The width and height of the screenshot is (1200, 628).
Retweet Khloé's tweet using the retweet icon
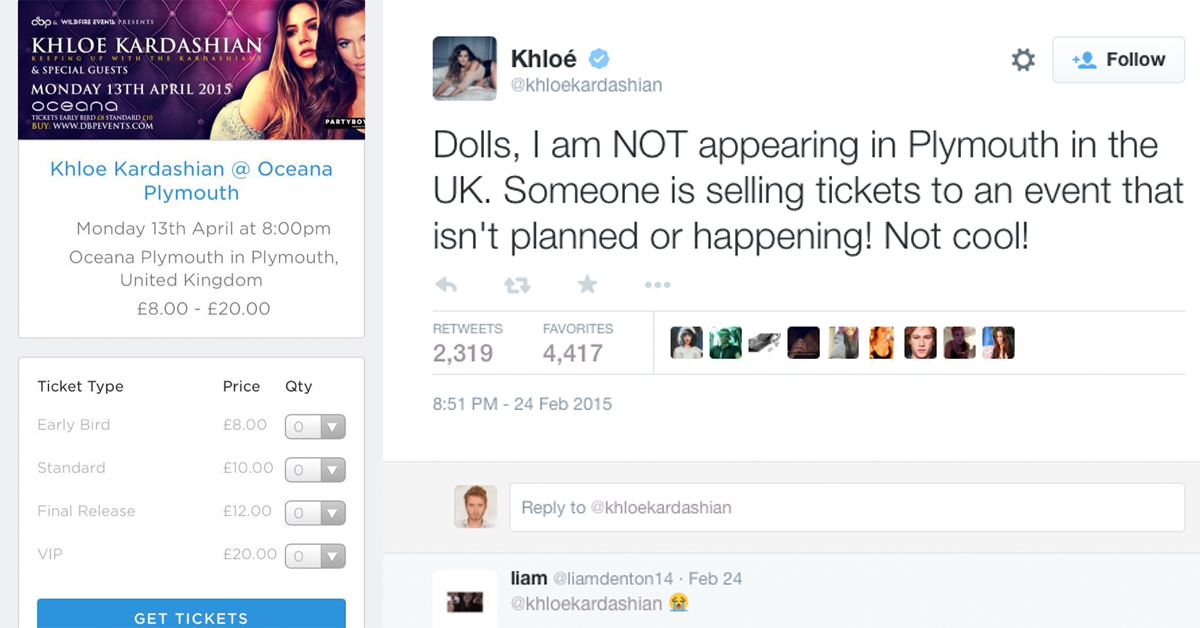click(517, 285)
